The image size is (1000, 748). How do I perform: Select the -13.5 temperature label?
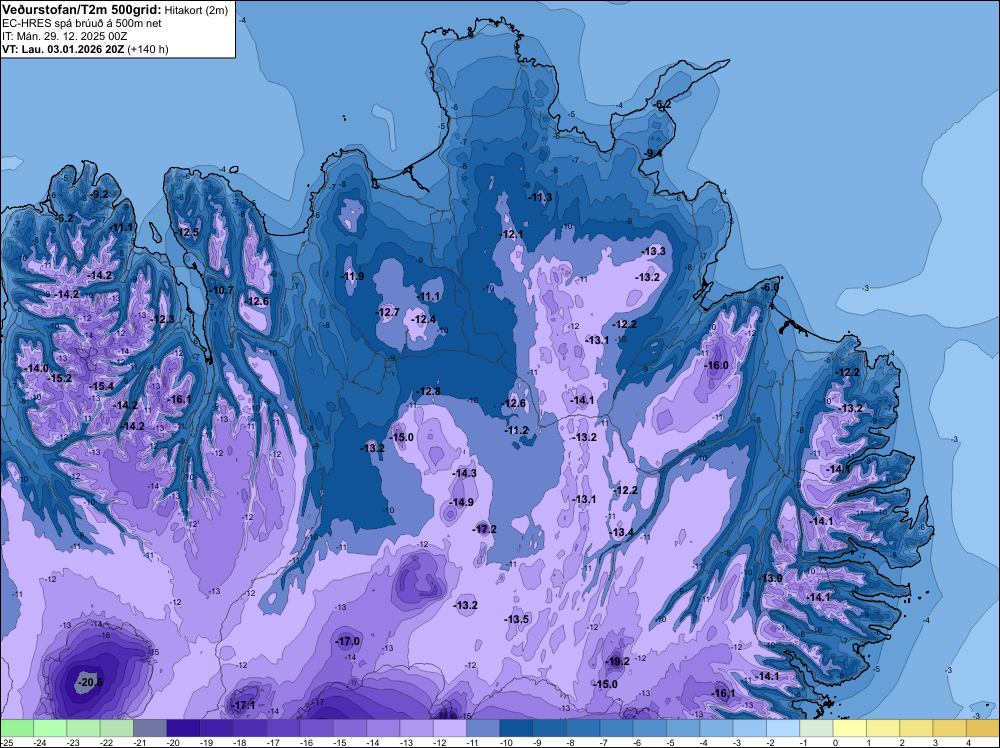517,619
